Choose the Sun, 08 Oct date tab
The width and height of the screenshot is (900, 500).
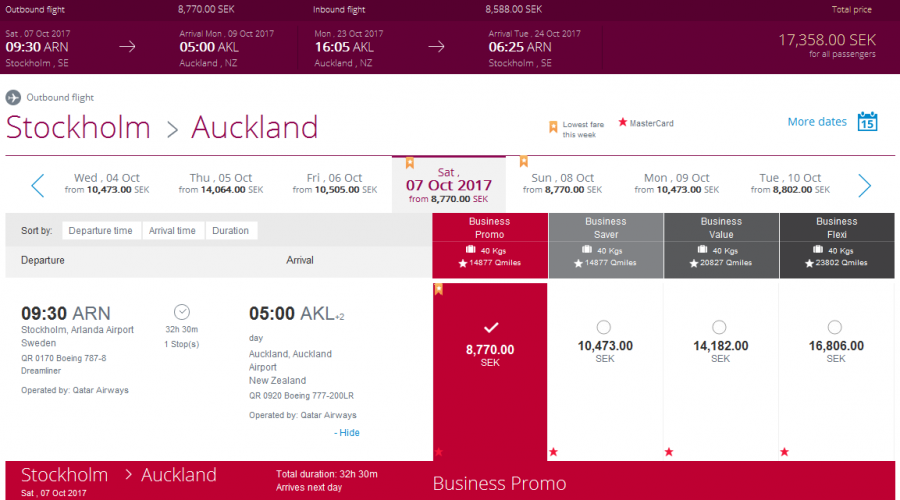[562, 184]
